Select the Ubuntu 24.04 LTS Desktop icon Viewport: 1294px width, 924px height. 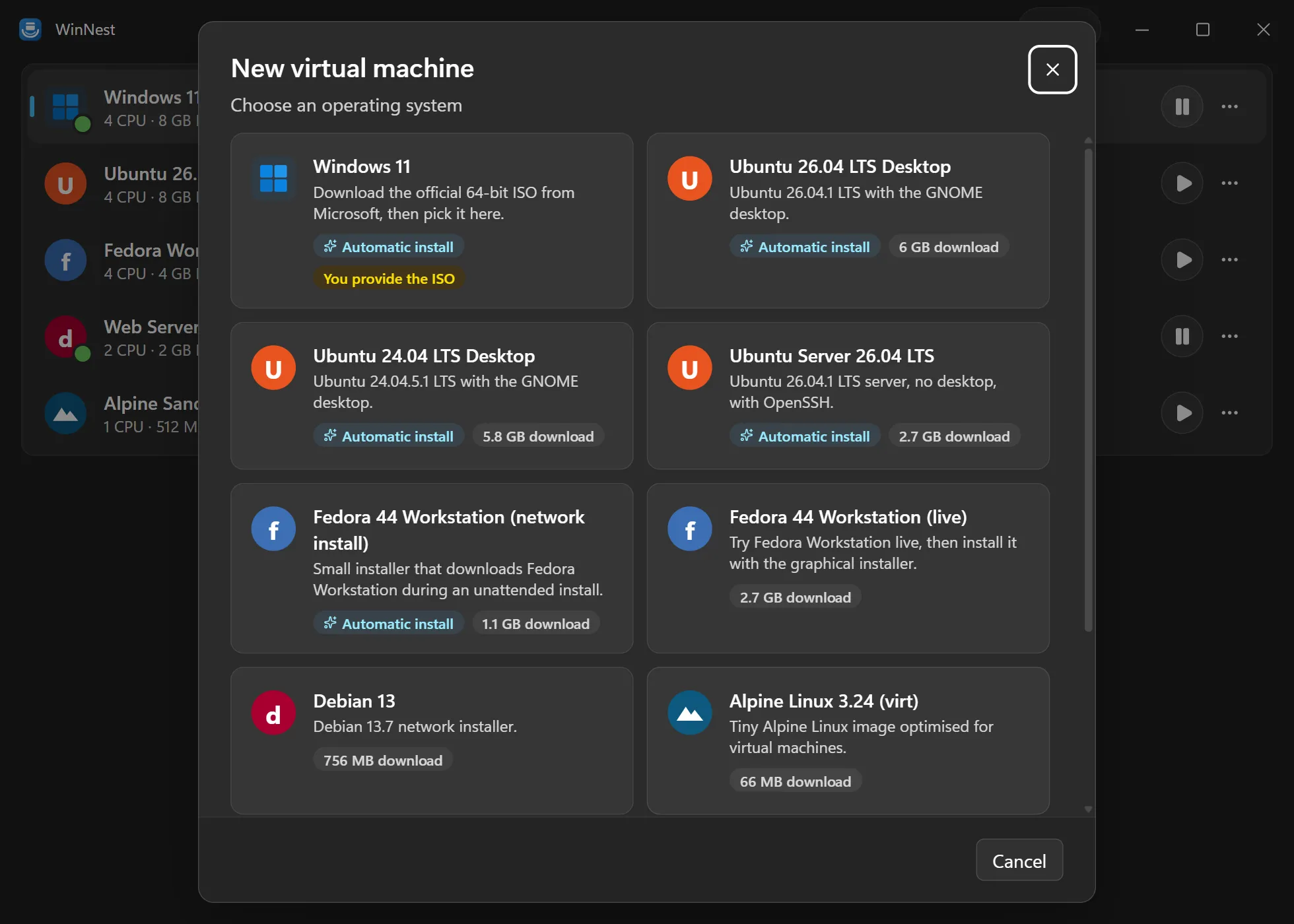click(273, 368)
